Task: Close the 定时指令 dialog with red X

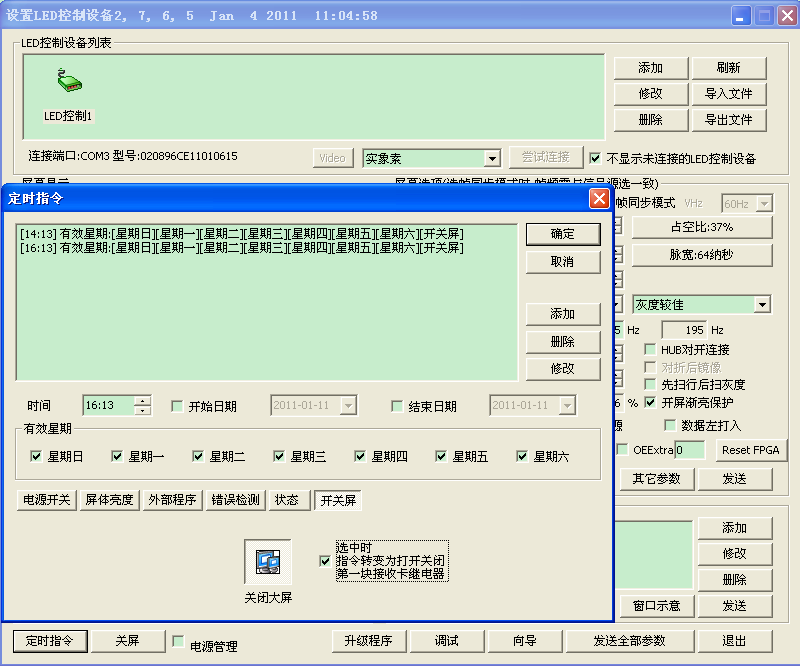Action: click(x=599, y=198)
